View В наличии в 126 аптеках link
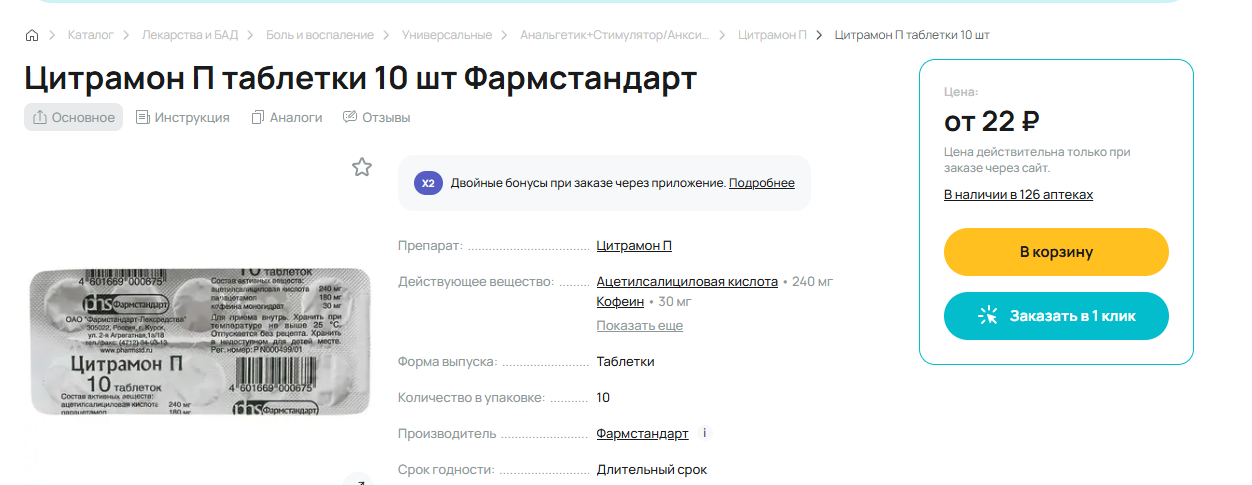Image resolution: width=1252 pixels, height=485 pixels. point(1018,194)
